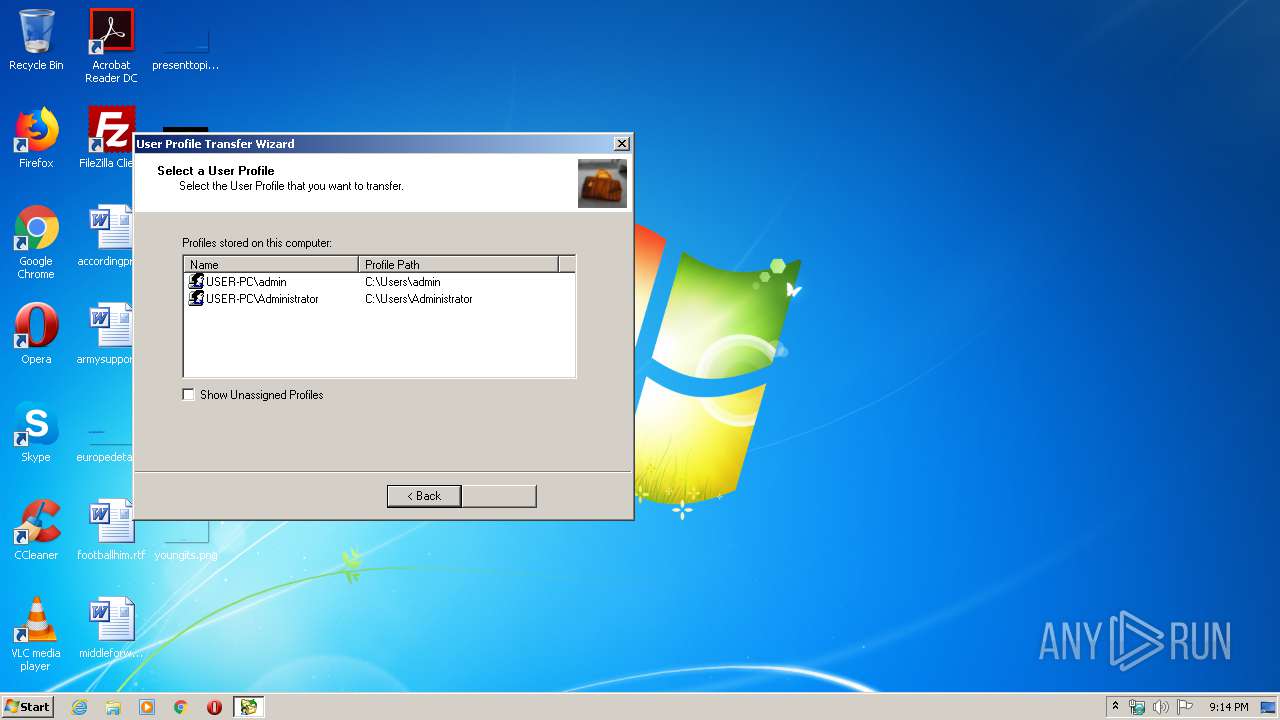This screenshot has height=720, width=1280.
Task: Launch Skype from the desktop
Action: click(x=36, y=432)
